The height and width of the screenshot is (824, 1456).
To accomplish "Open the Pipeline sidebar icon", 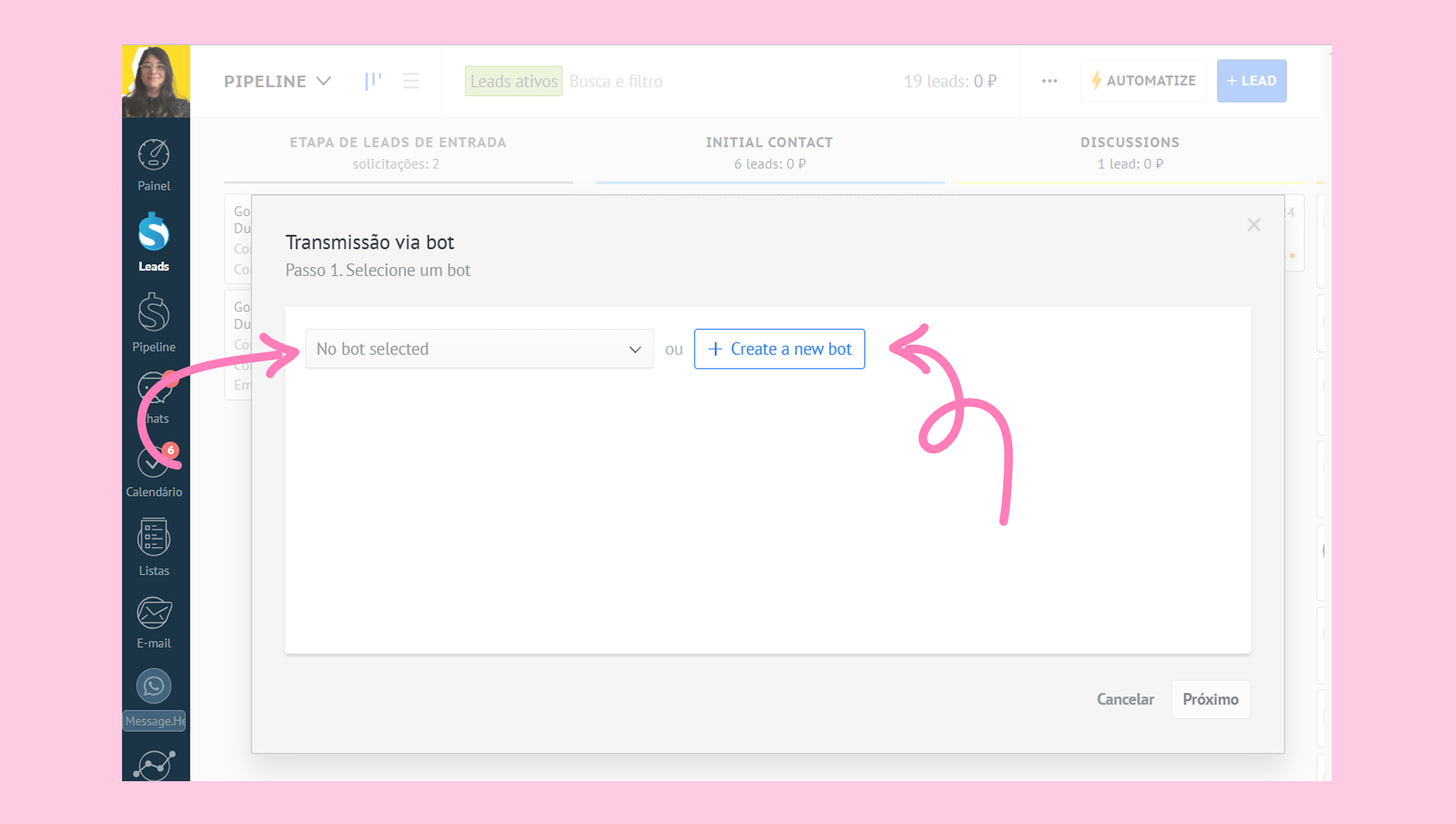I will click(x=154, y=312).
